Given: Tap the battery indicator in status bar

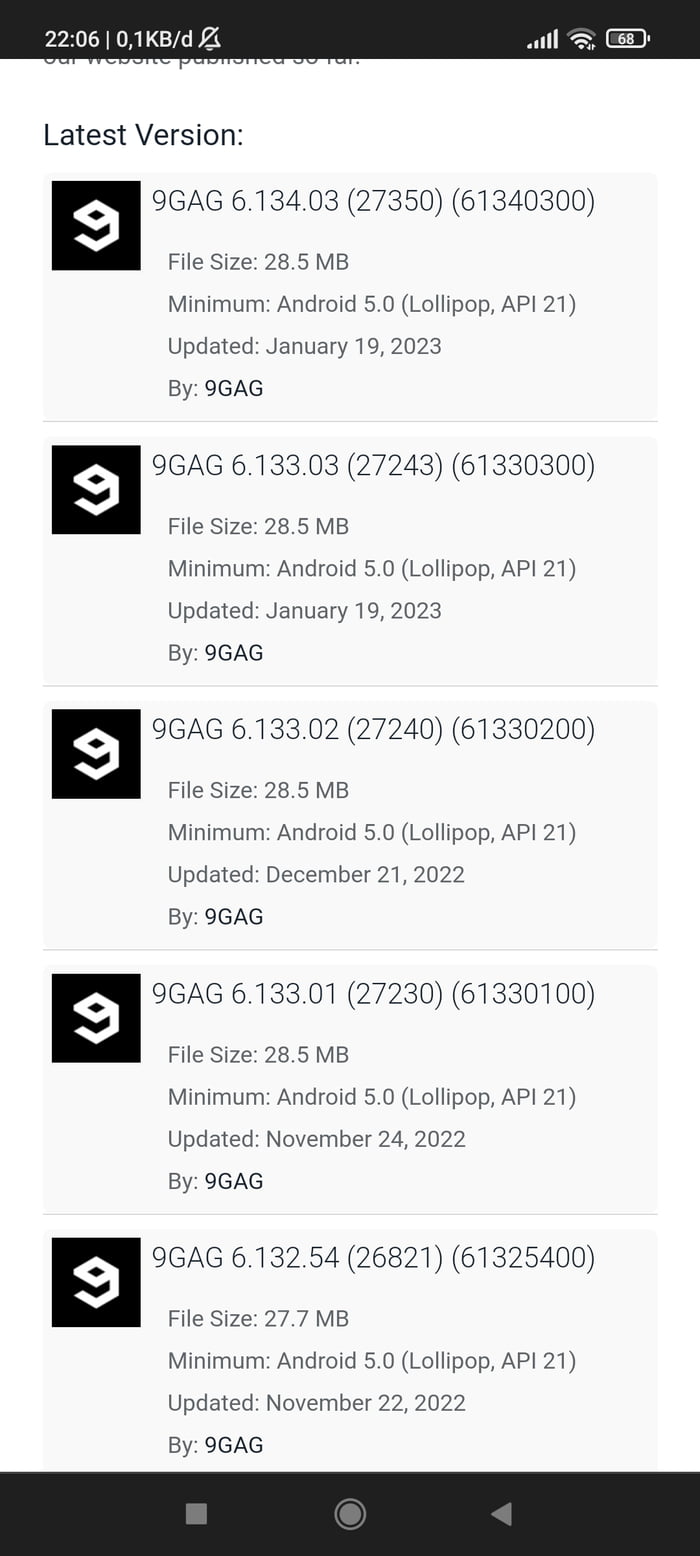Looking at the screenshot, I should [627, 39].
